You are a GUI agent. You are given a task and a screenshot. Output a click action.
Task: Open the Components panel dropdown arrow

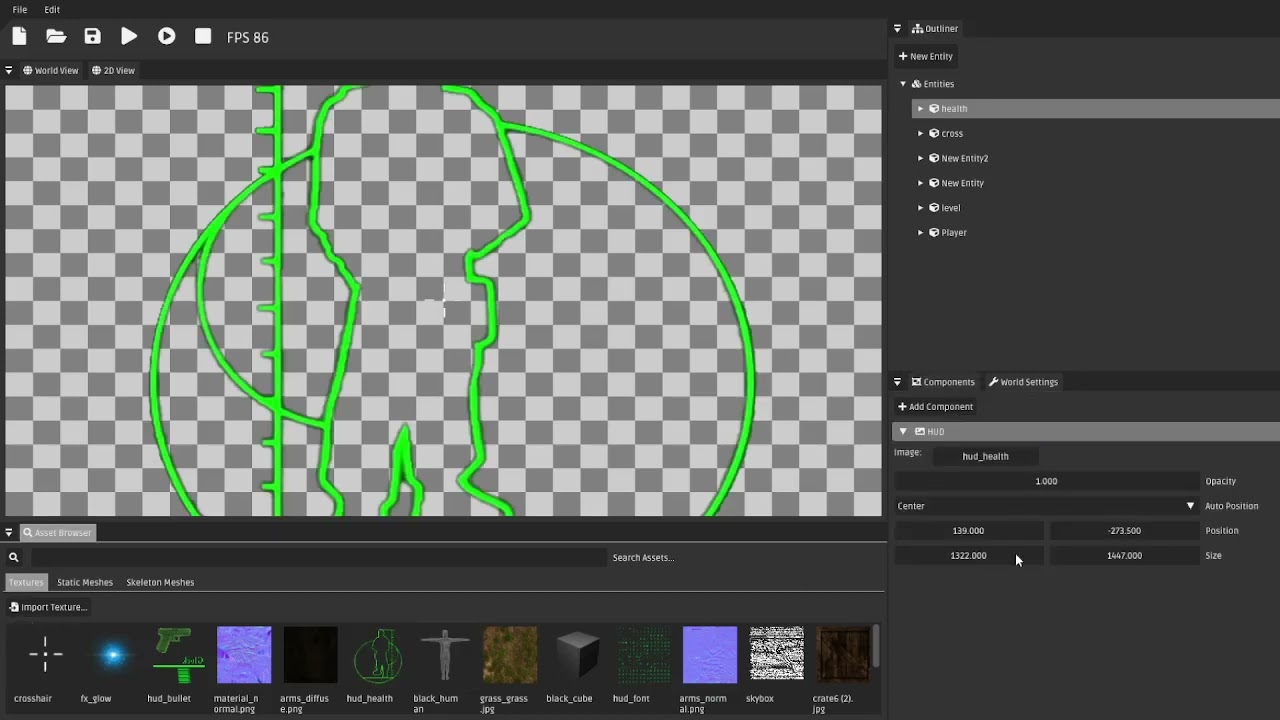897,382
